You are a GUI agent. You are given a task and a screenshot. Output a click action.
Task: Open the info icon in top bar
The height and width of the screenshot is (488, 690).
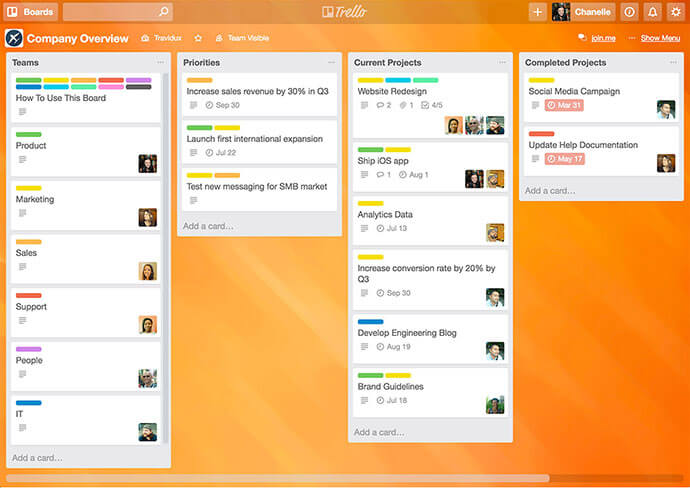tap(629, 12)
